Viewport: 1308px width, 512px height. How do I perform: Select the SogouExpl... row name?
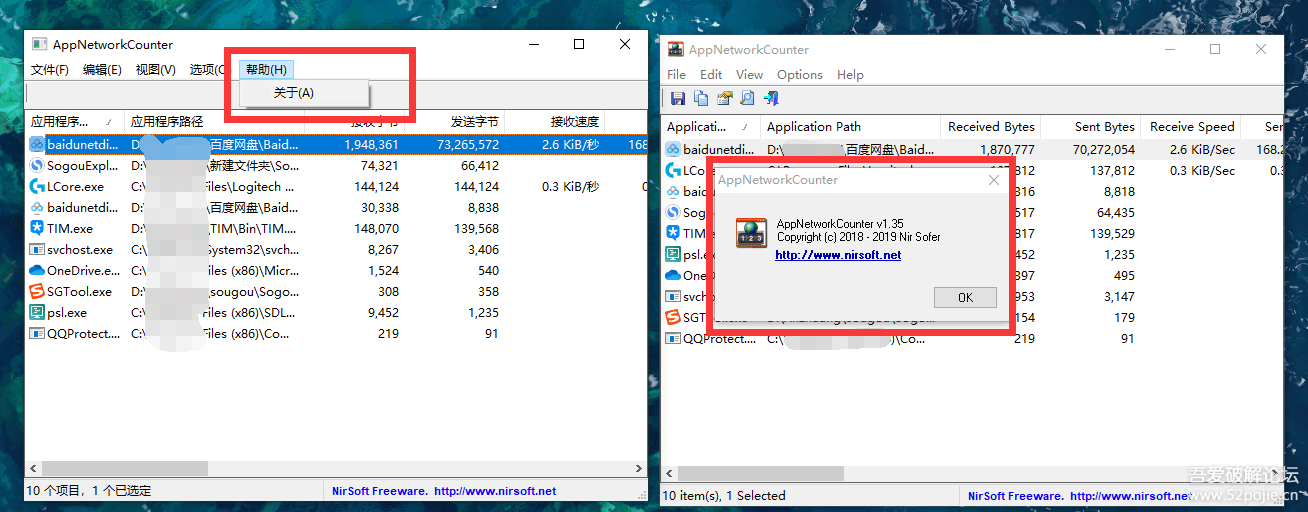[82, 165]
